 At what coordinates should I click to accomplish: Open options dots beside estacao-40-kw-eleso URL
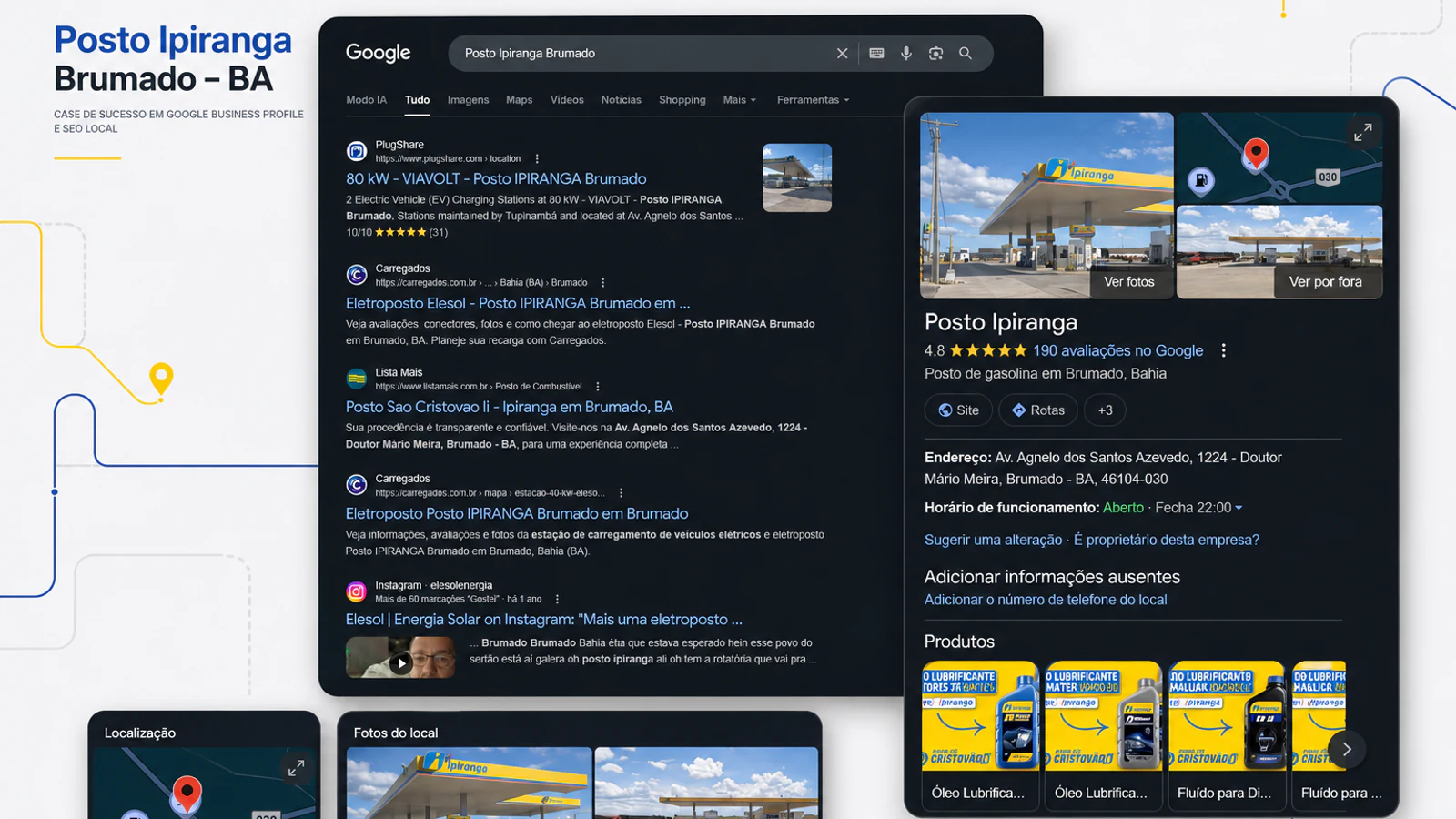(x=622, y=493)
